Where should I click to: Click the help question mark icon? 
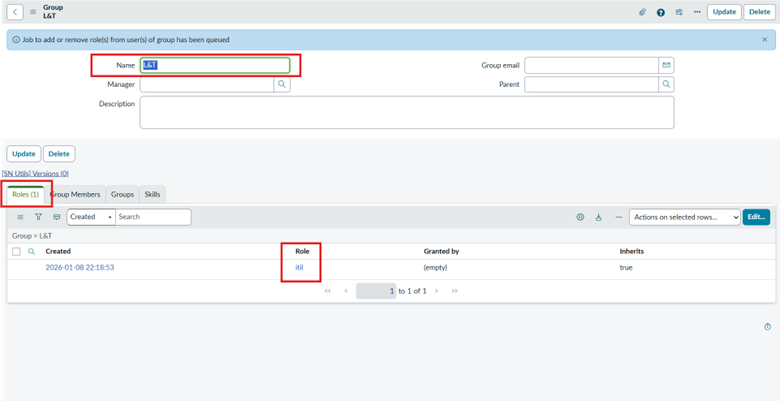(661, 12)
